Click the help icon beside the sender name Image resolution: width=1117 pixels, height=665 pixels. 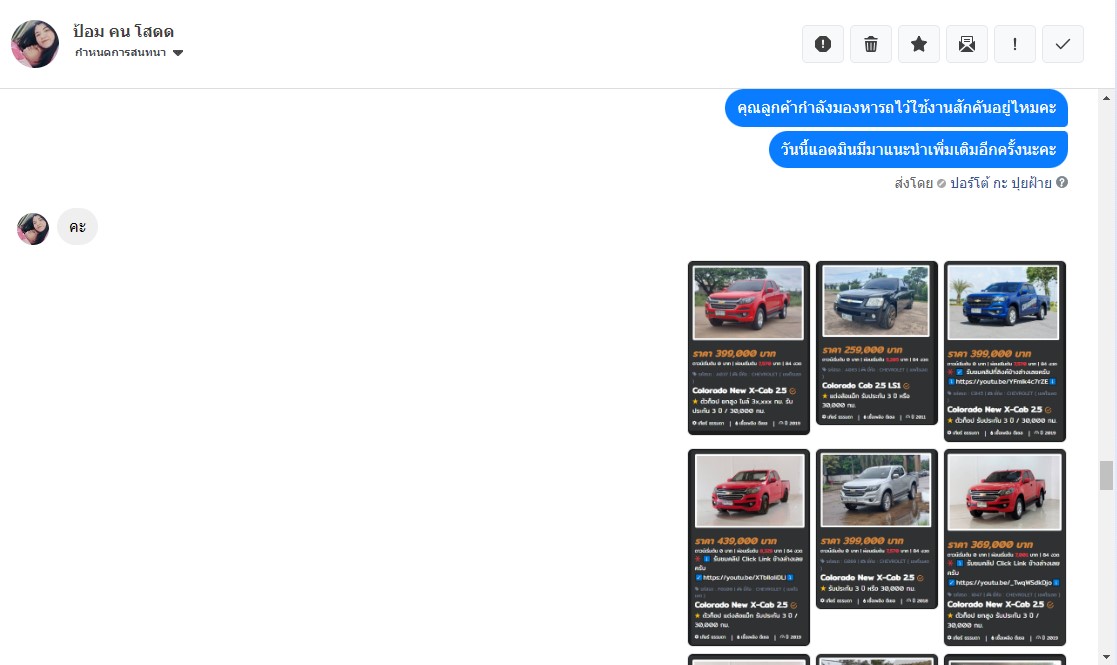(x=1061, y=182)
